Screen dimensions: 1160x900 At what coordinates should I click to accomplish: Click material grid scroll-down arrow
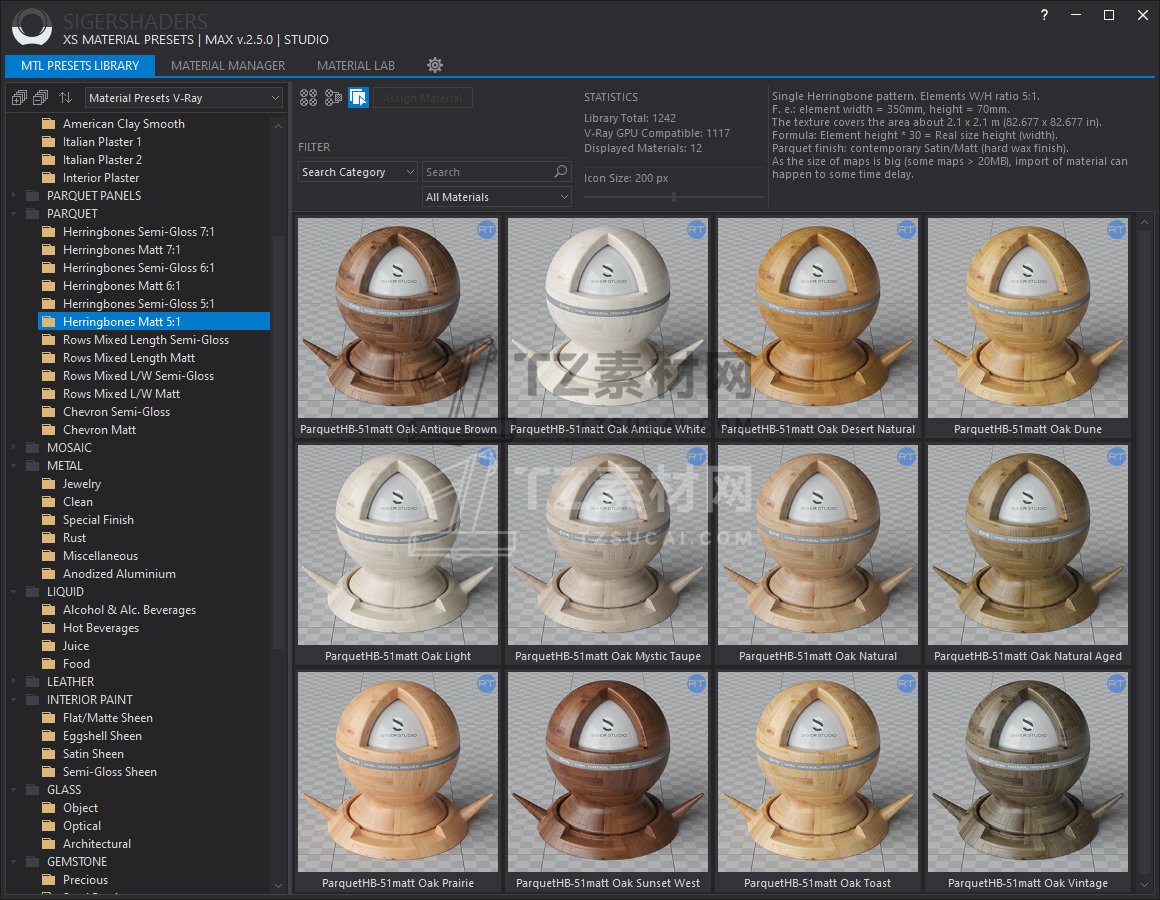pos(1144,884)
